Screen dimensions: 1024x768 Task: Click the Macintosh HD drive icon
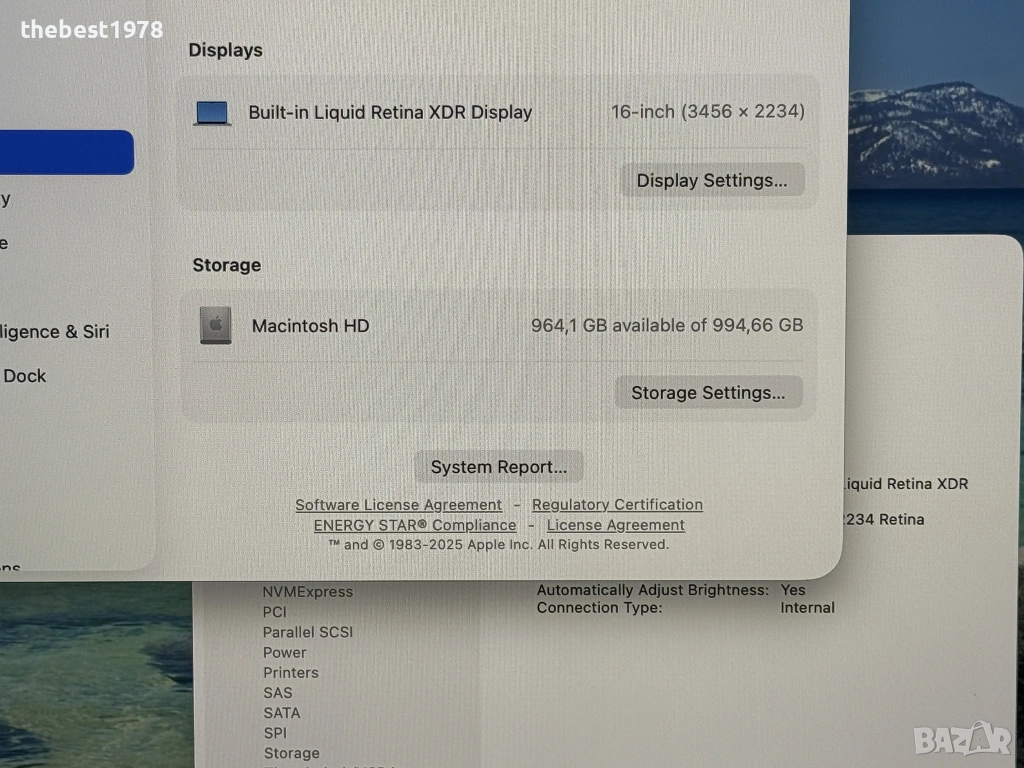click(x=215, y=326)
